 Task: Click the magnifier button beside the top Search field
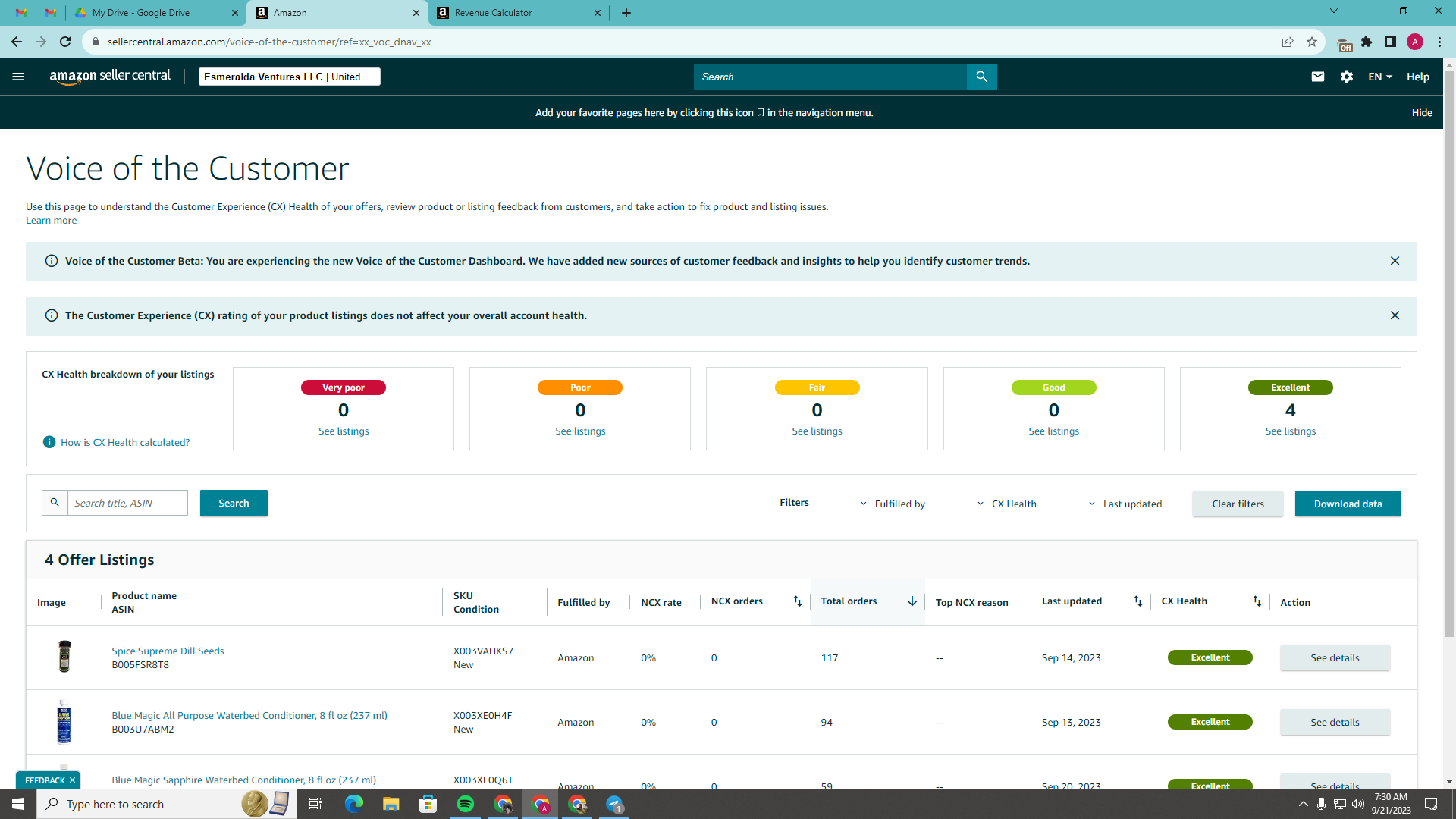(982, 77)
